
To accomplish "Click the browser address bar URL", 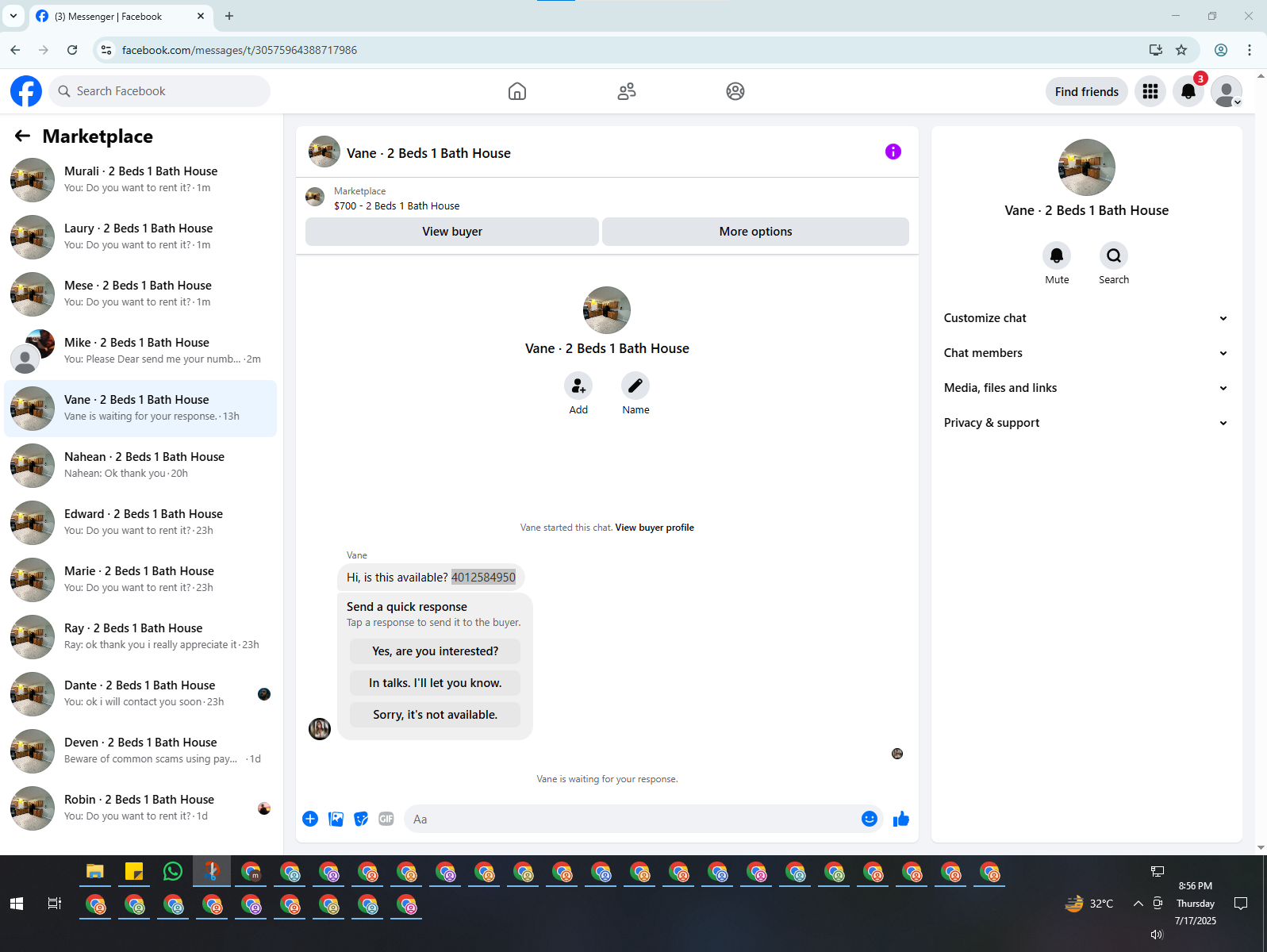I will click(239, 50).
